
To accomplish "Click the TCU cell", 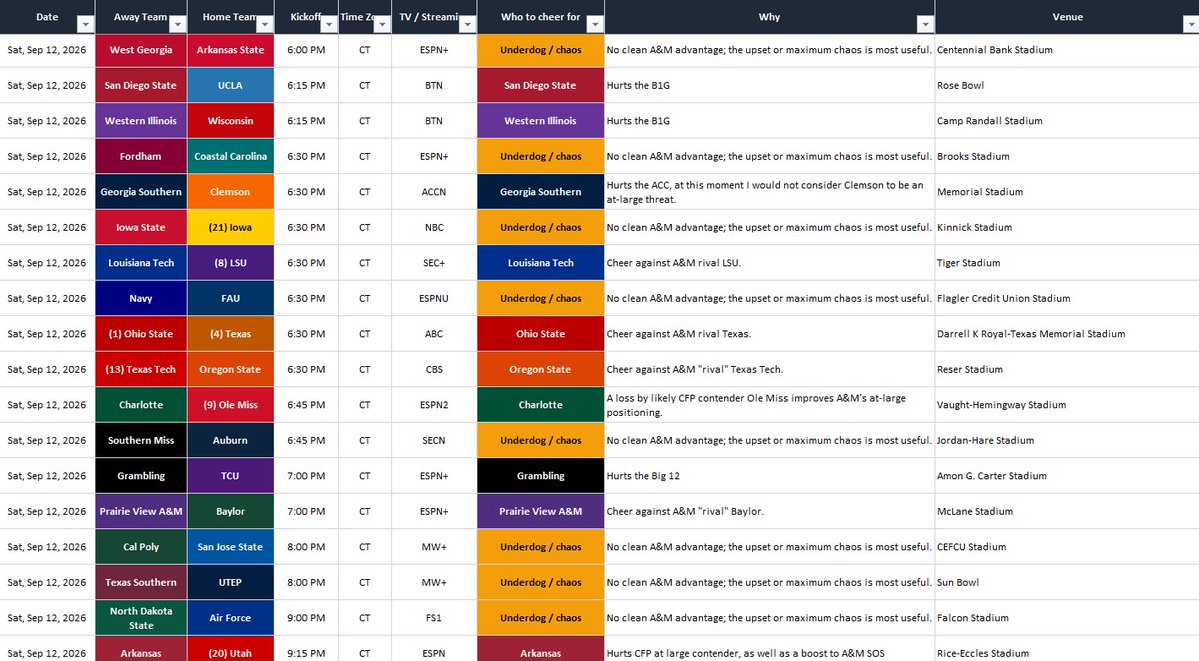I will (230, 476).
